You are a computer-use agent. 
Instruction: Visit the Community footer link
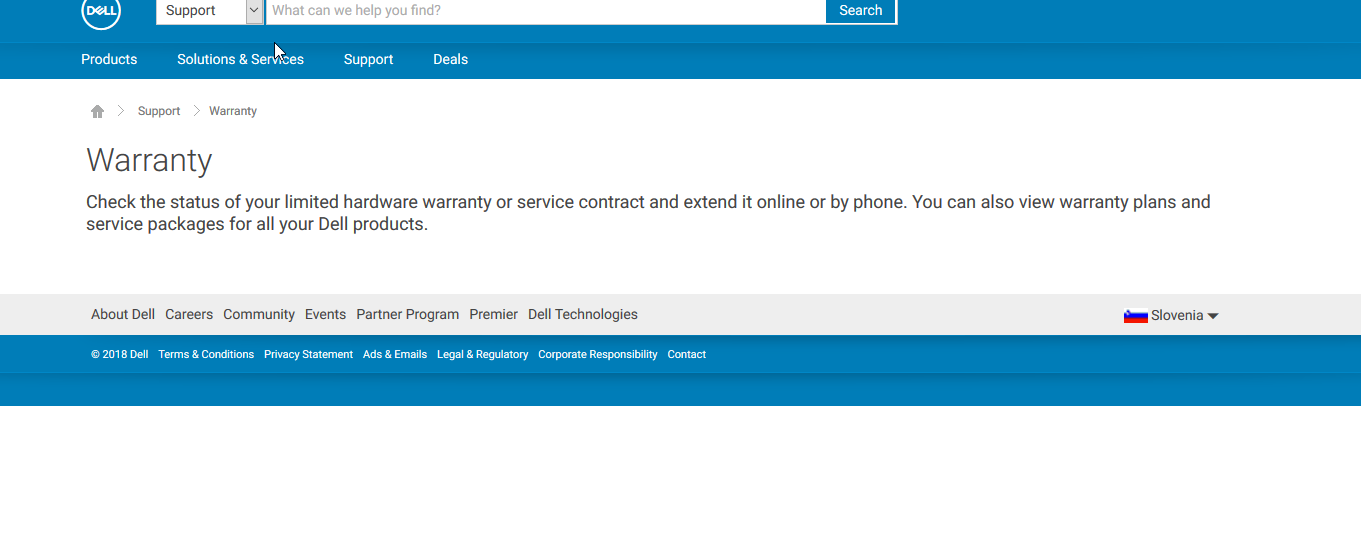pyautogui.click(x=259, y=314)
